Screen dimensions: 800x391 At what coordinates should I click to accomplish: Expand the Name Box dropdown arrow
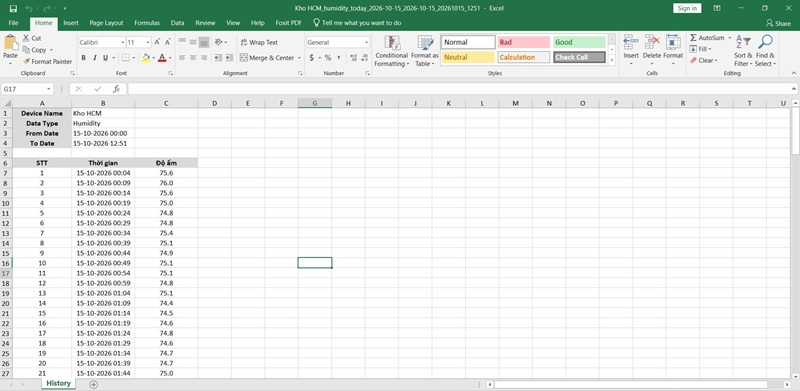(x=49, y=89)
